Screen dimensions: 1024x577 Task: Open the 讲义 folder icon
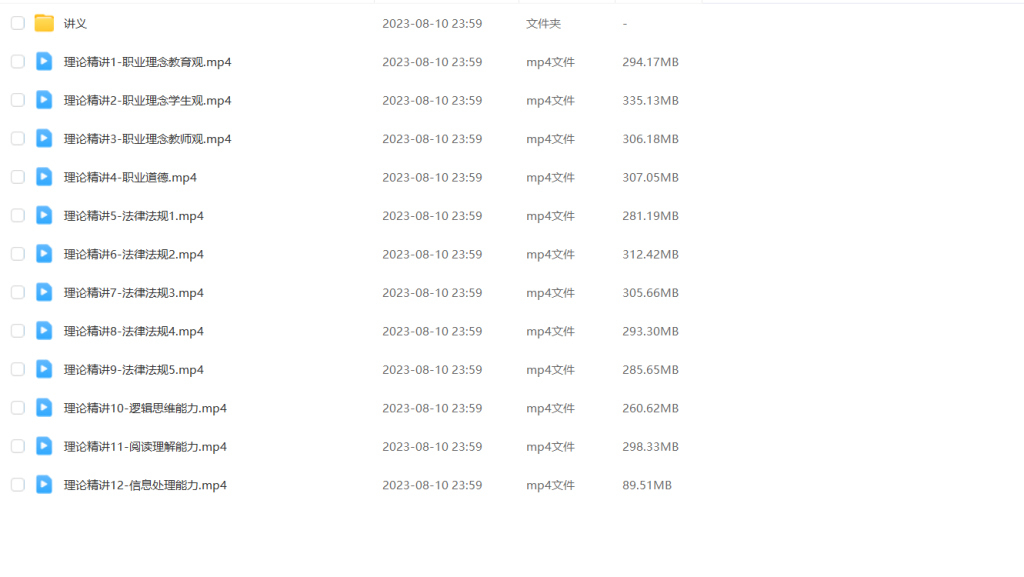[44, 23]
